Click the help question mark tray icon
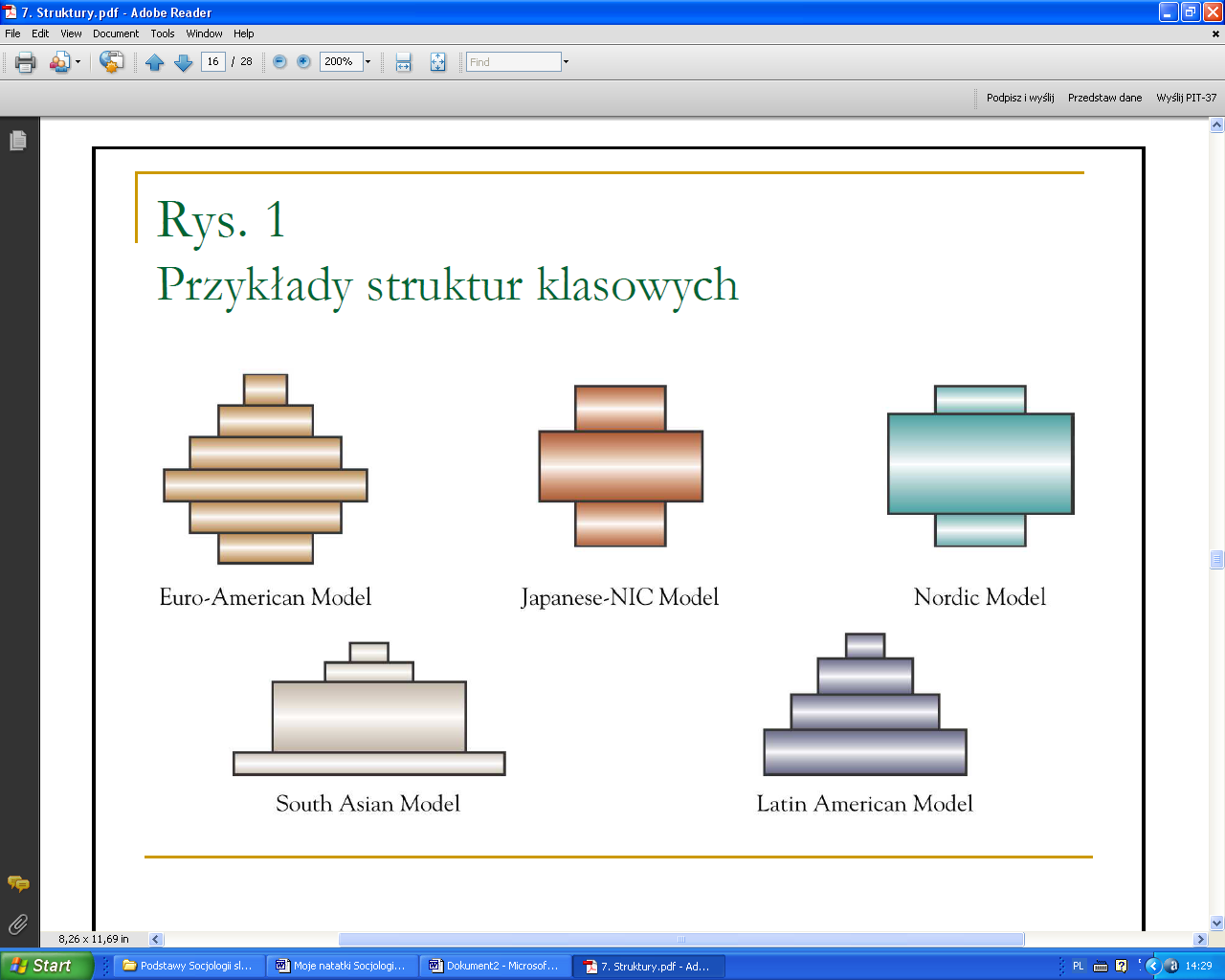Screen dimensions: 1225x980 coord(1121,966)
